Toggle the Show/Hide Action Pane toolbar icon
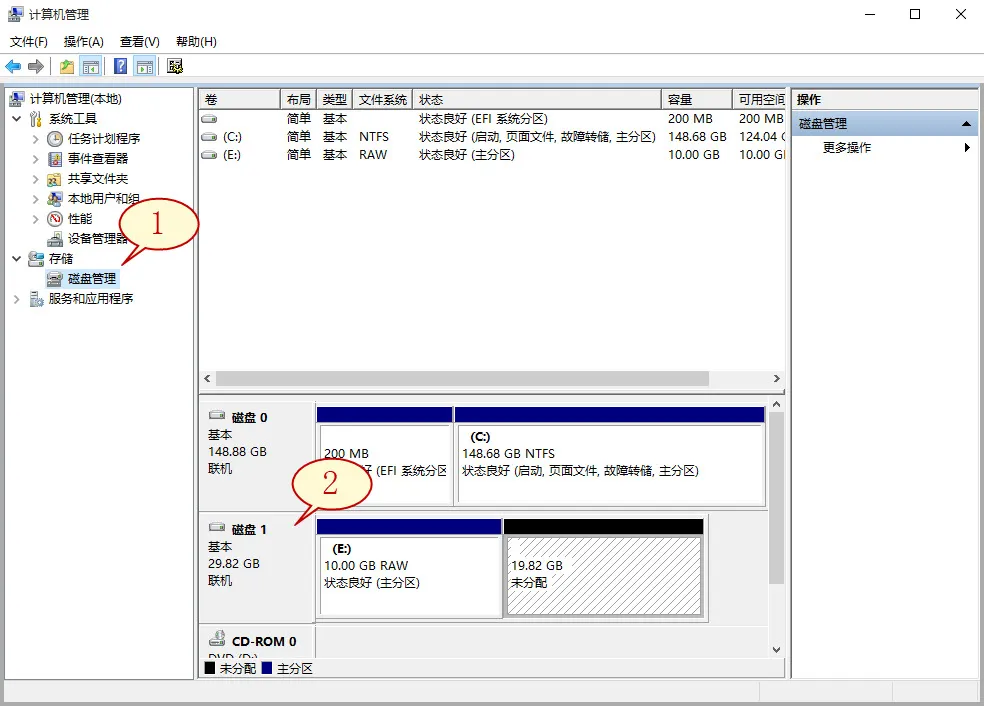Screen dimensions: 984x706 click(x=145, y=67)
